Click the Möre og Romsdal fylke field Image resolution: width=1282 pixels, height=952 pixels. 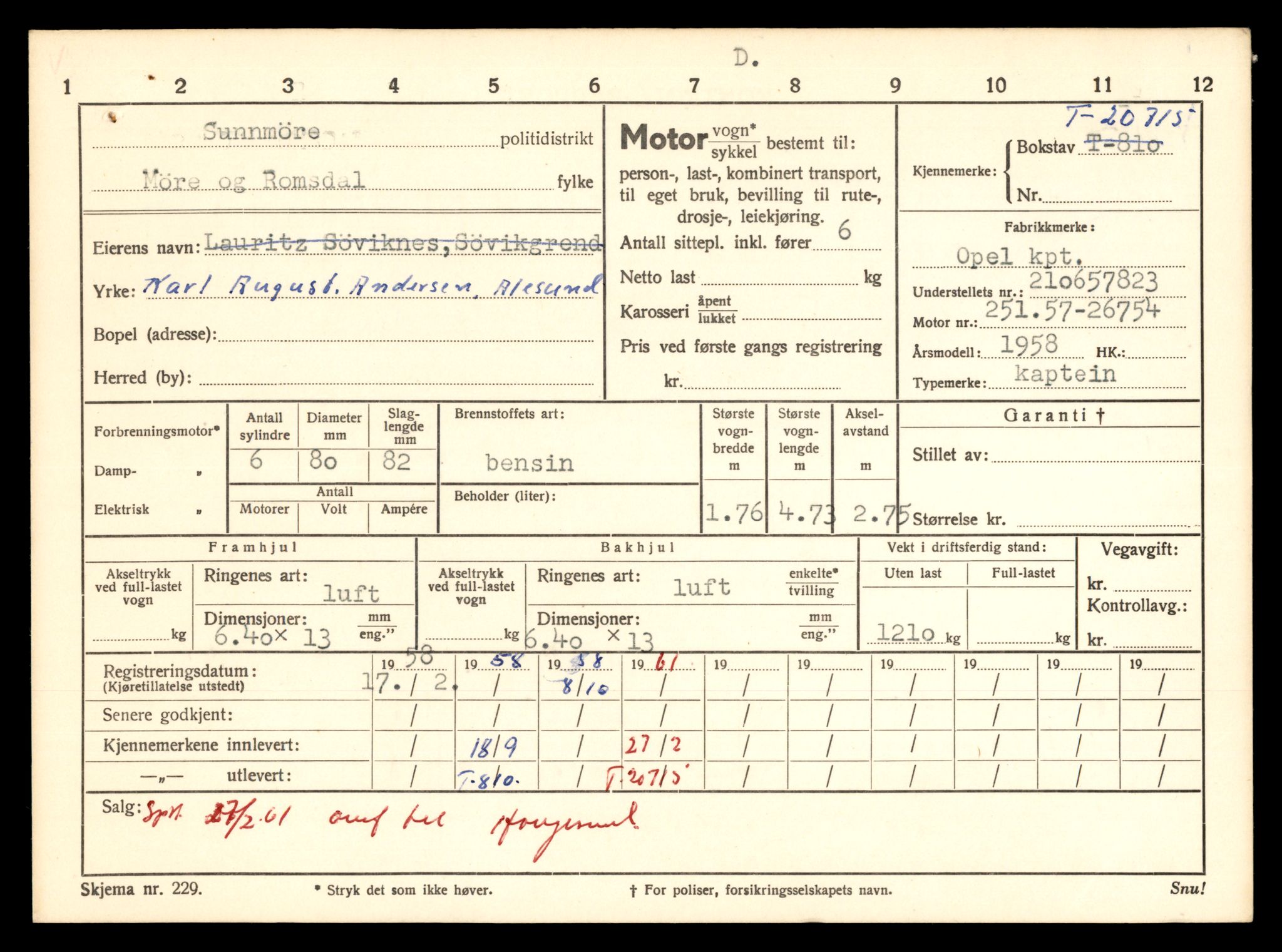pos(254,181)
